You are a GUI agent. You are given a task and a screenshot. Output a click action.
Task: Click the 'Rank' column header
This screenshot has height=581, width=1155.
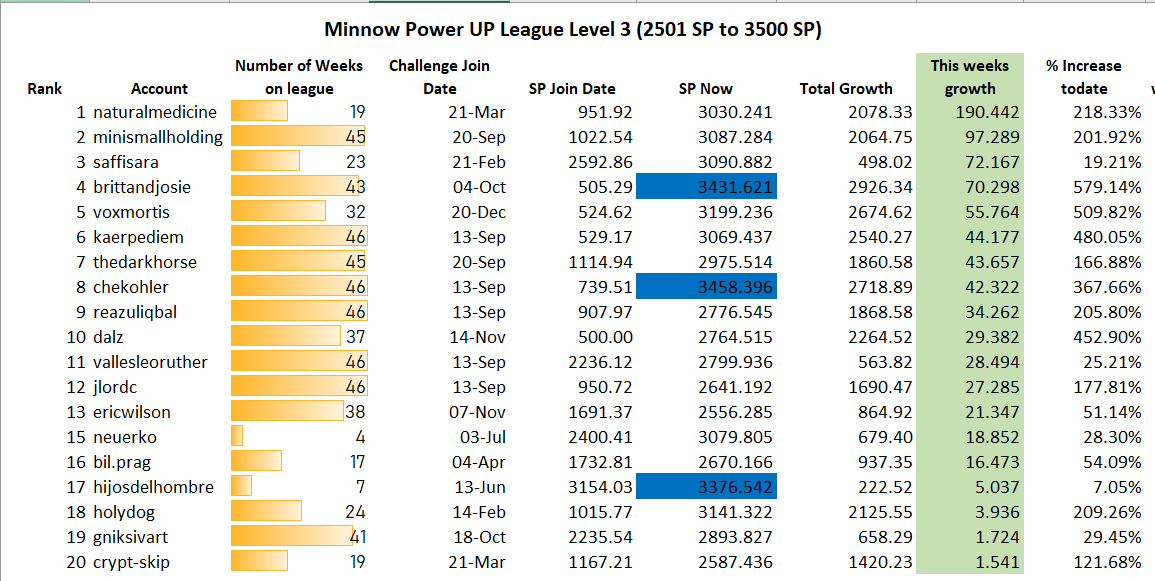[x=45, y=89]
